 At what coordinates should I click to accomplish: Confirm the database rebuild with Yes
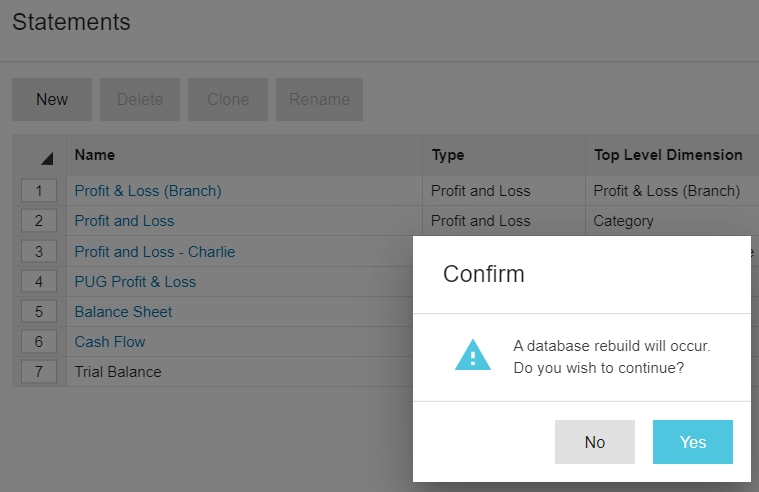(692, 442)
